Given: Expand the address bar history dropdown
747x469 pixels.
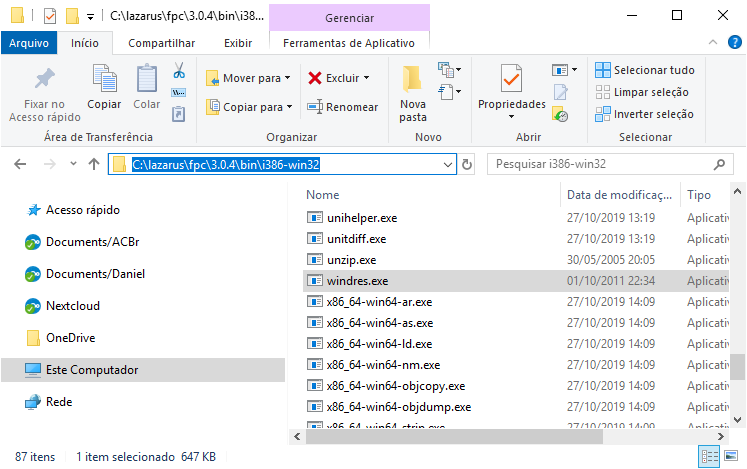Looking at the screenshot, I should tap(448, 165).
